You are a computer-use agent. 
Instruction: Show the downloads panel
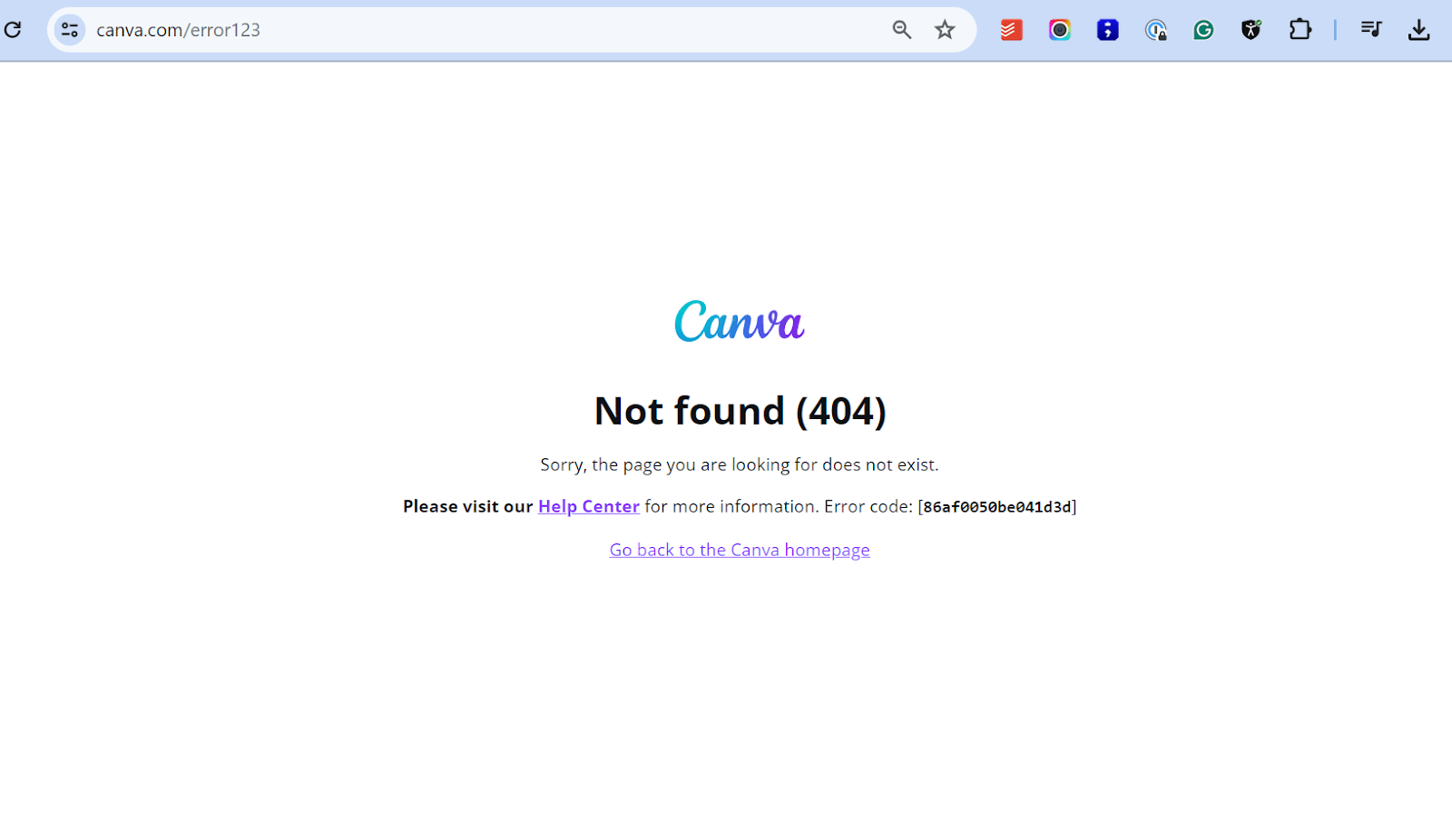[1418, 30]
